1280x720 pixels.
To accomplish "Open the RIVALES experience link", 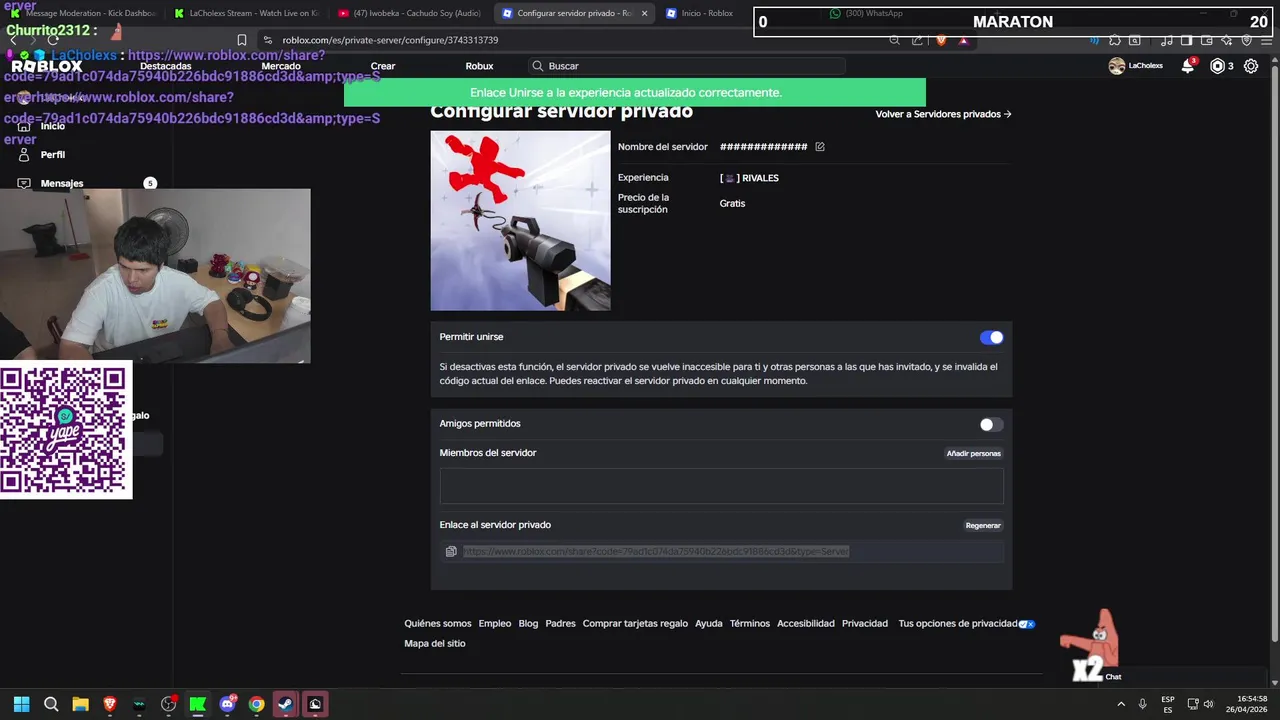I will pos(749,178).
